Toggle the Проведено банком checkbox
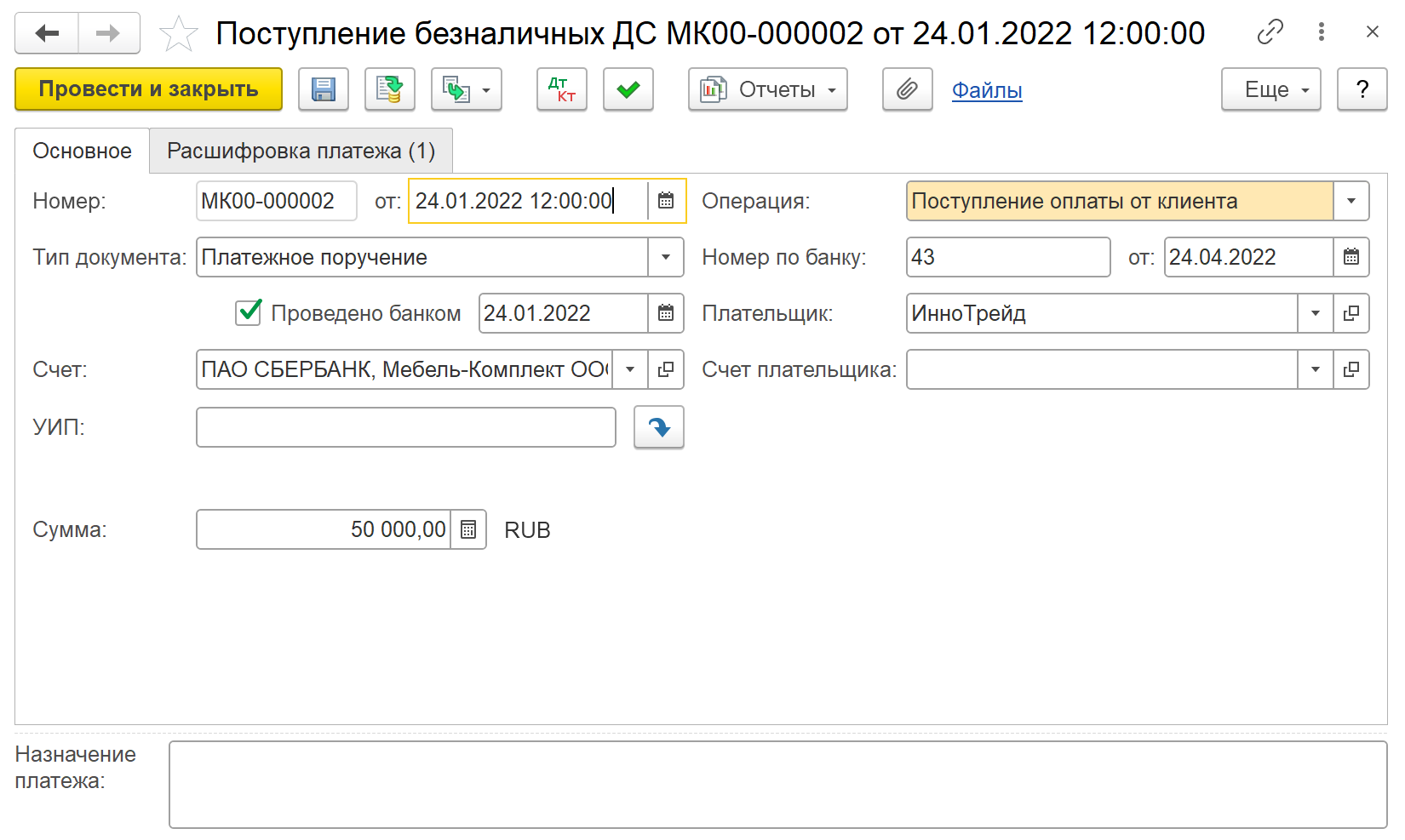1405x840 pixels. (x=249, y=312)
